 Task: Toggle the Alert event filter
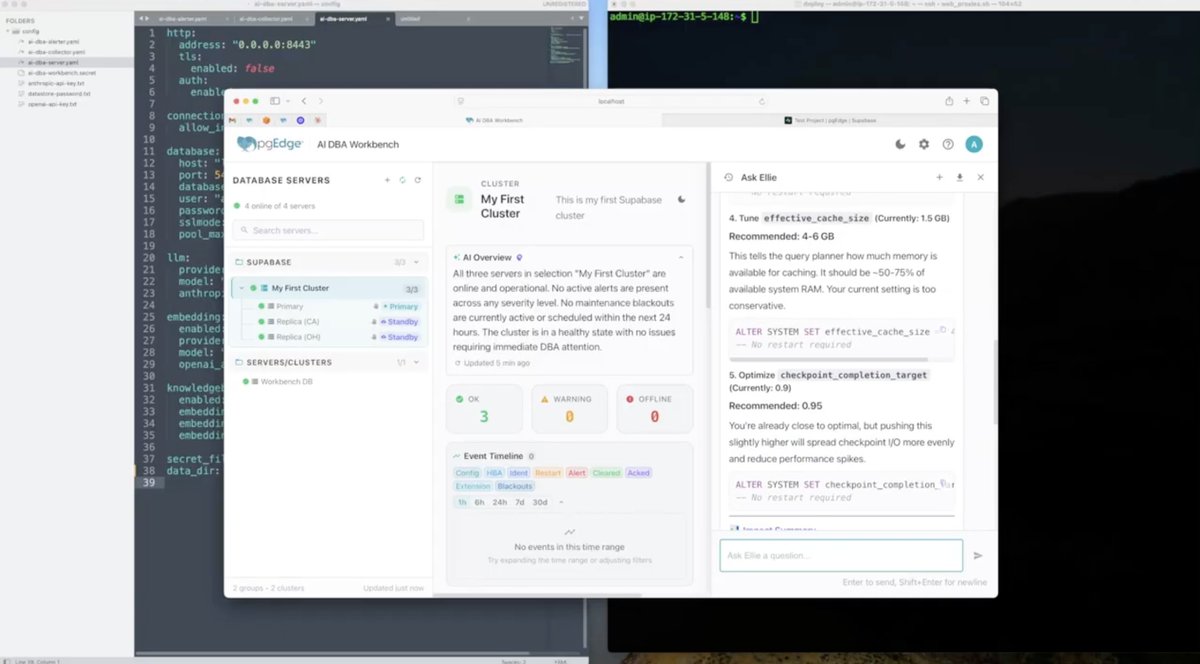pos(577,473)
